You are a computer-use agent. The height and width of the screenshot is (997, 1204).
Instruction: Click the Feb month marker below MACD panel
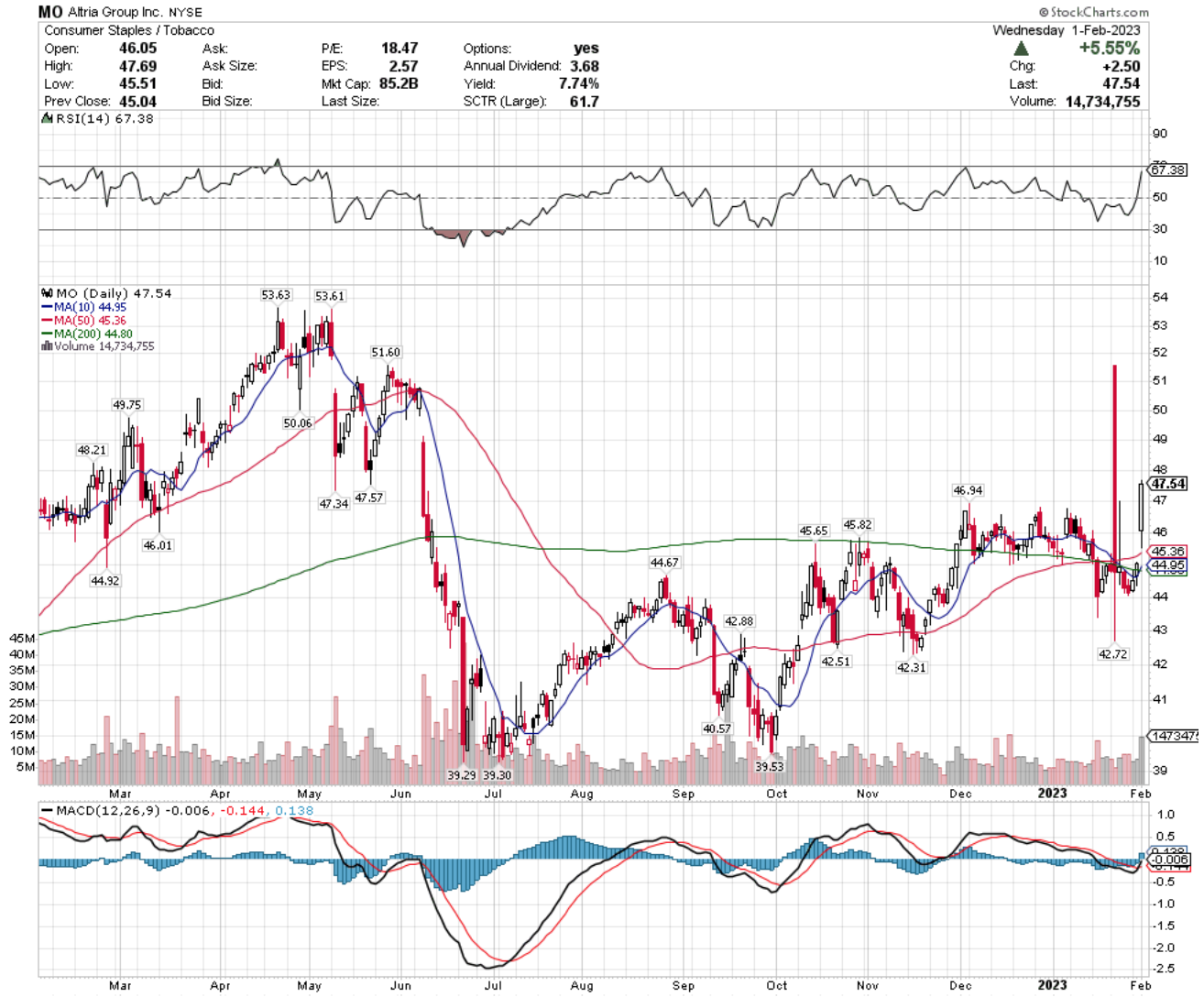(x=1140, y=985)
